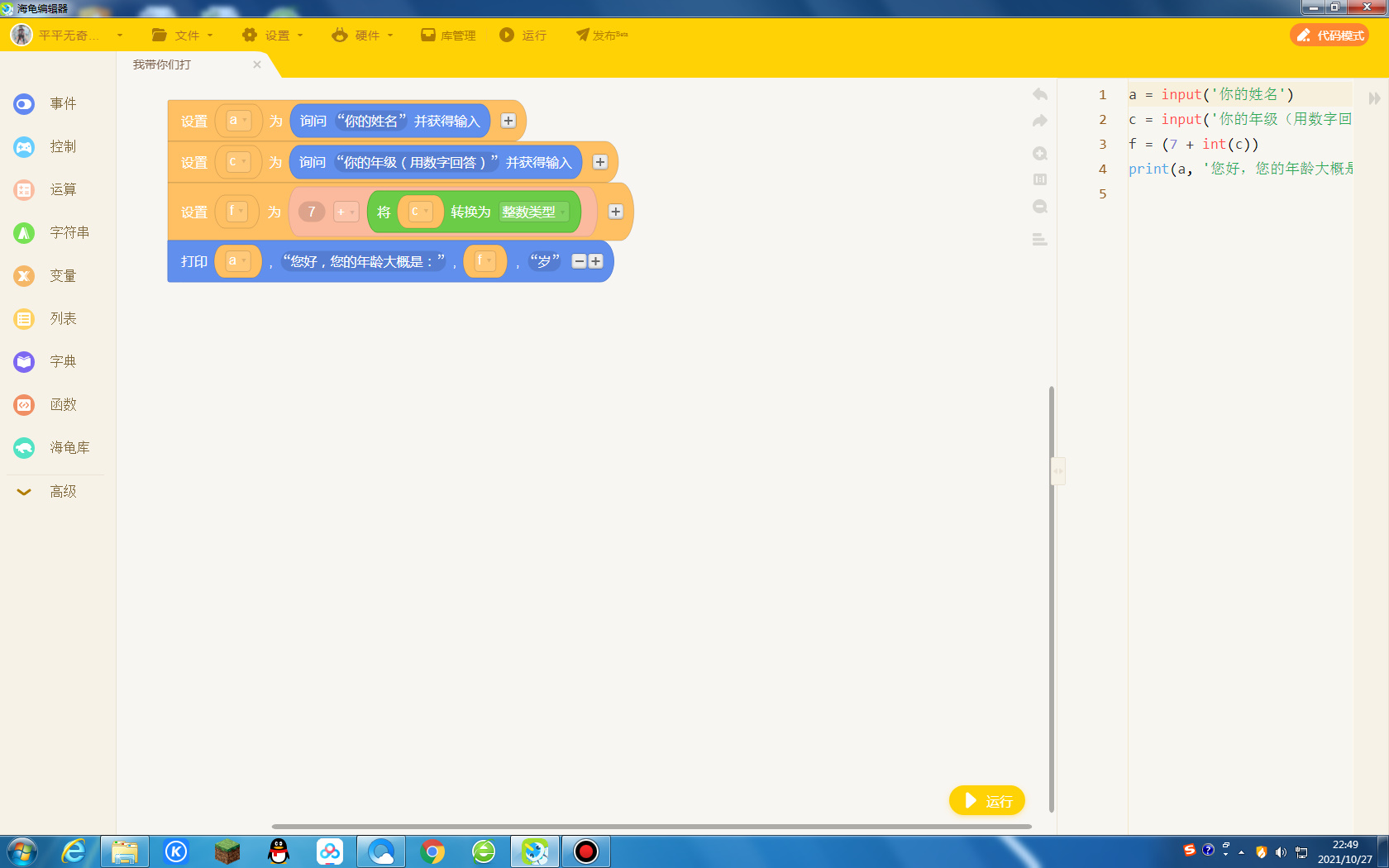Open Minecraft from the taskbar

coord(227,851)
